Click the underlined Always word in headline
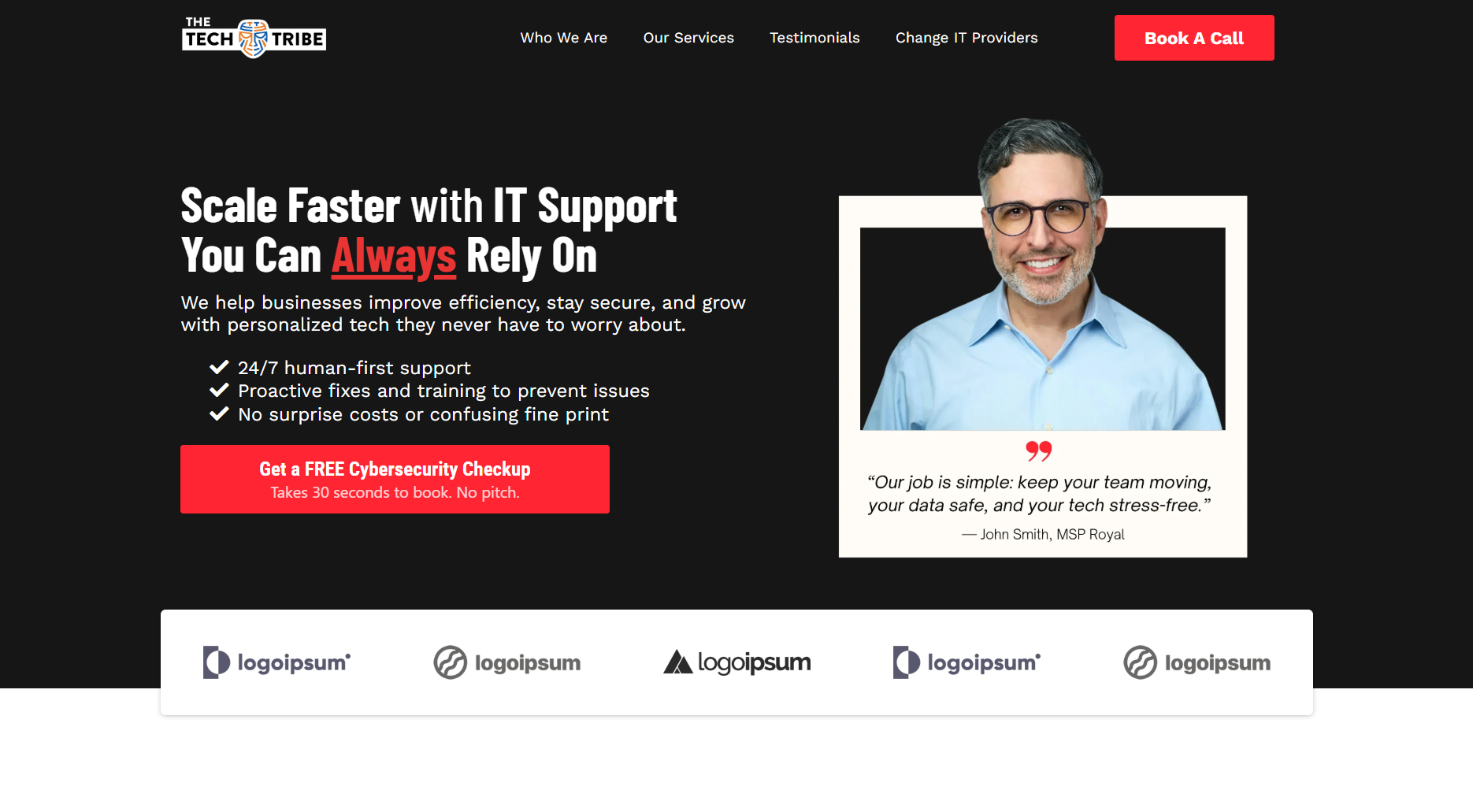Viewport: 1473px width, 812px height. [394, 257]
